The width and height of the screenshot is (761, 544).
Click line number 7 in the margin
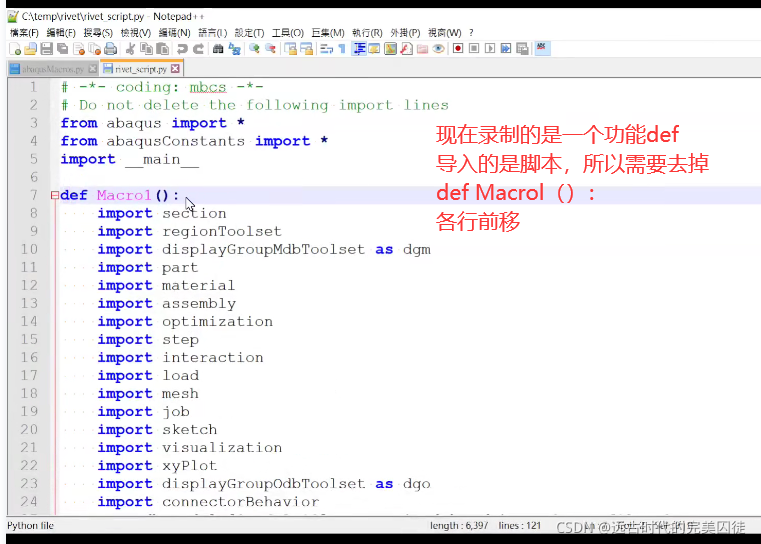coord(33,195)
